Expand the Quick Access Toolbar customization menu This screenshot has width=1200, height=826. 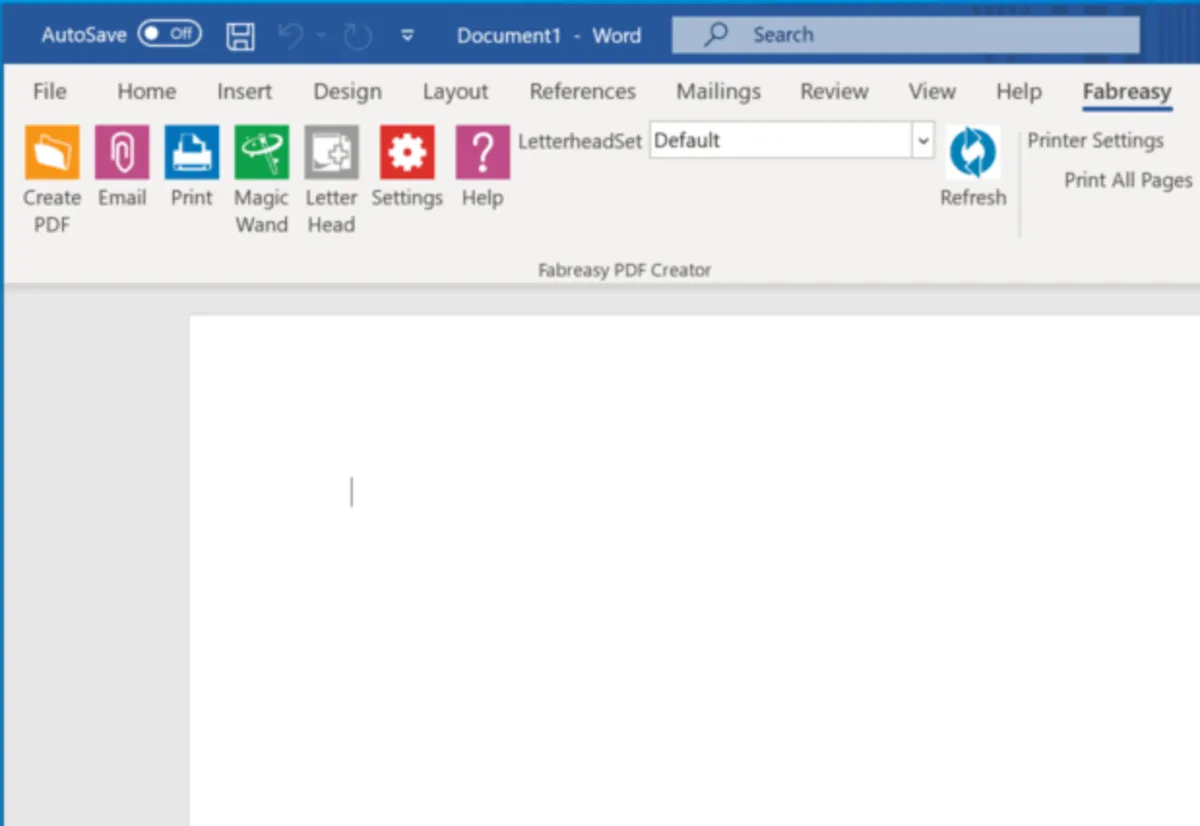(x=407, y=34)
